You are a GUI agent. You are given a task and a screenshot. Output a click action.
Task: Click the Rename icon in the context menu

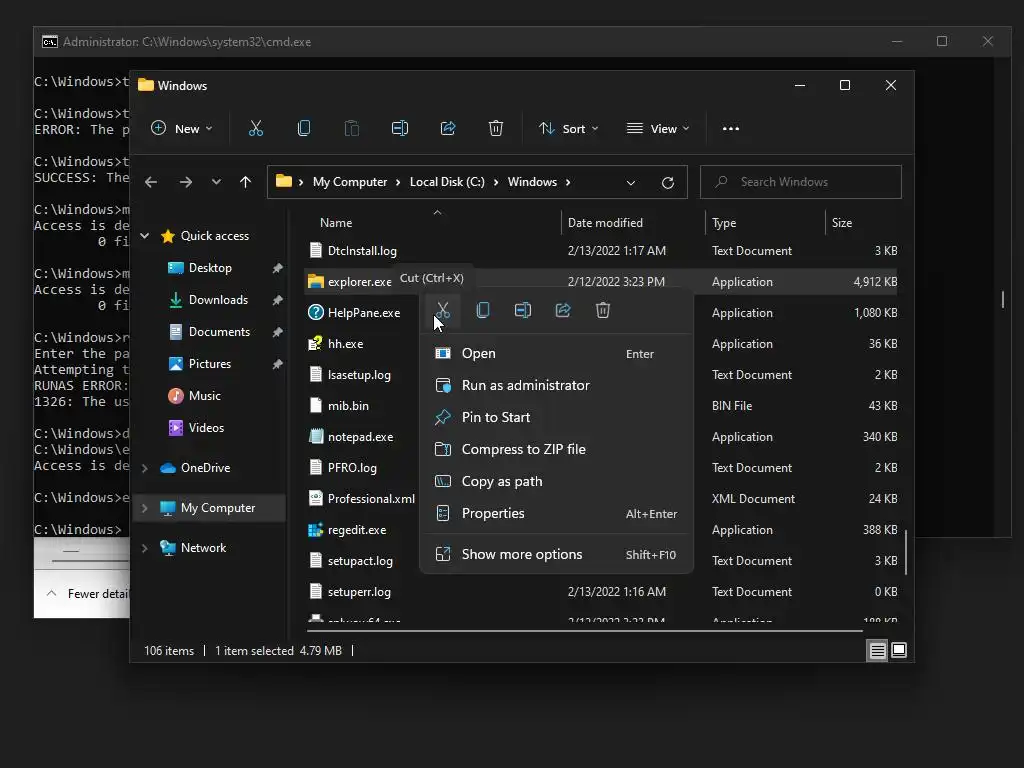coord(523,310)
